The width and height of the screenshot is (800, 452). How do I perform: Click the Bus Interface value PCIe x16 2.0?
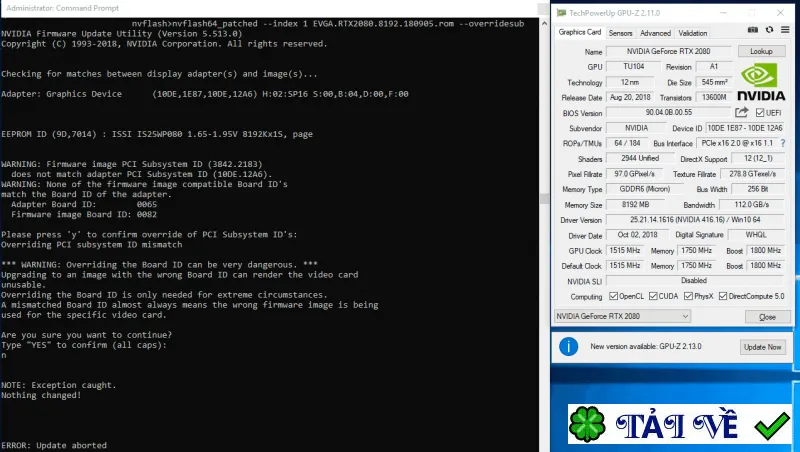click(737, 143)
